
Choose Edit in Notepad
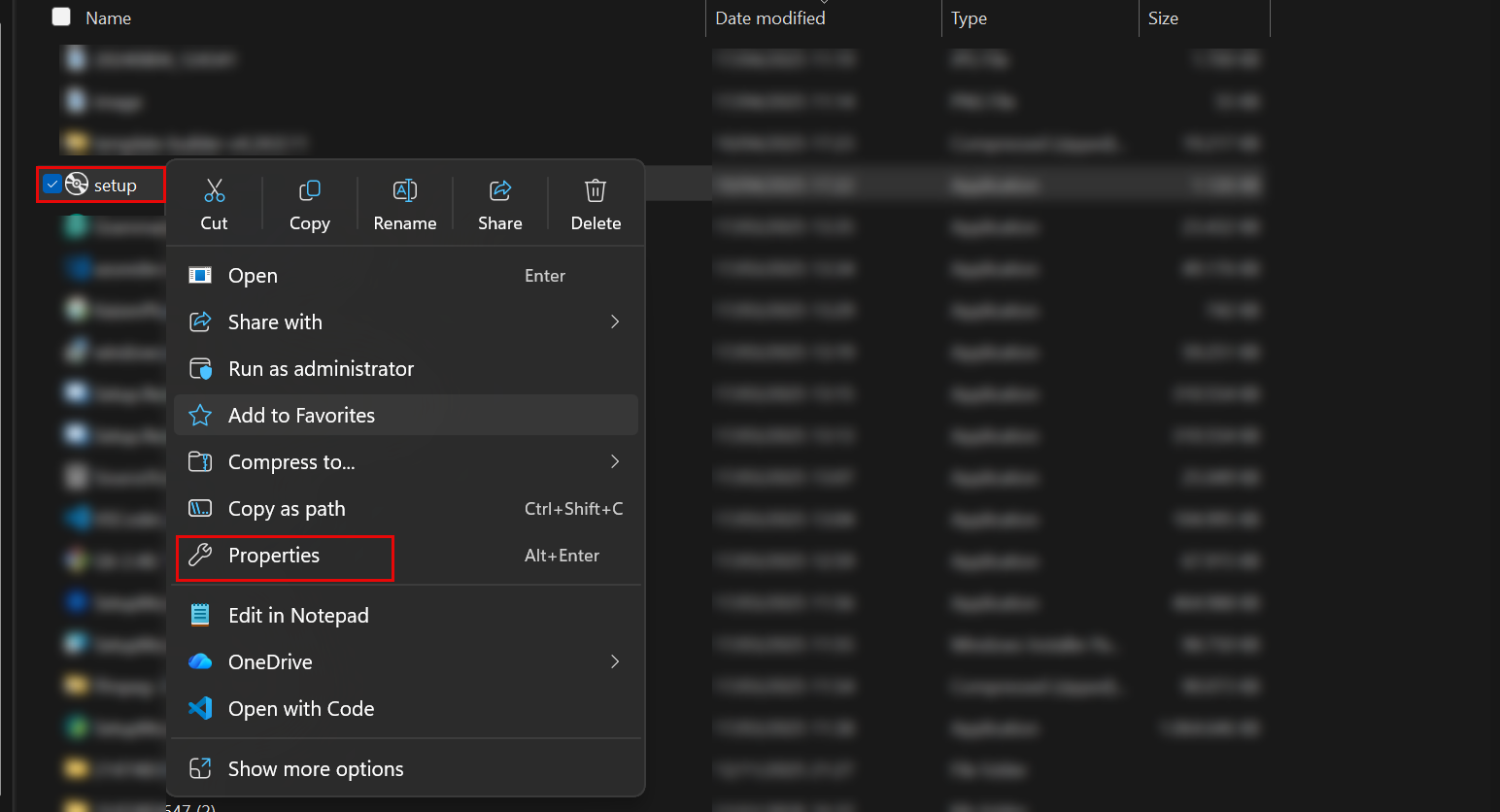click(x=298, y=616)
